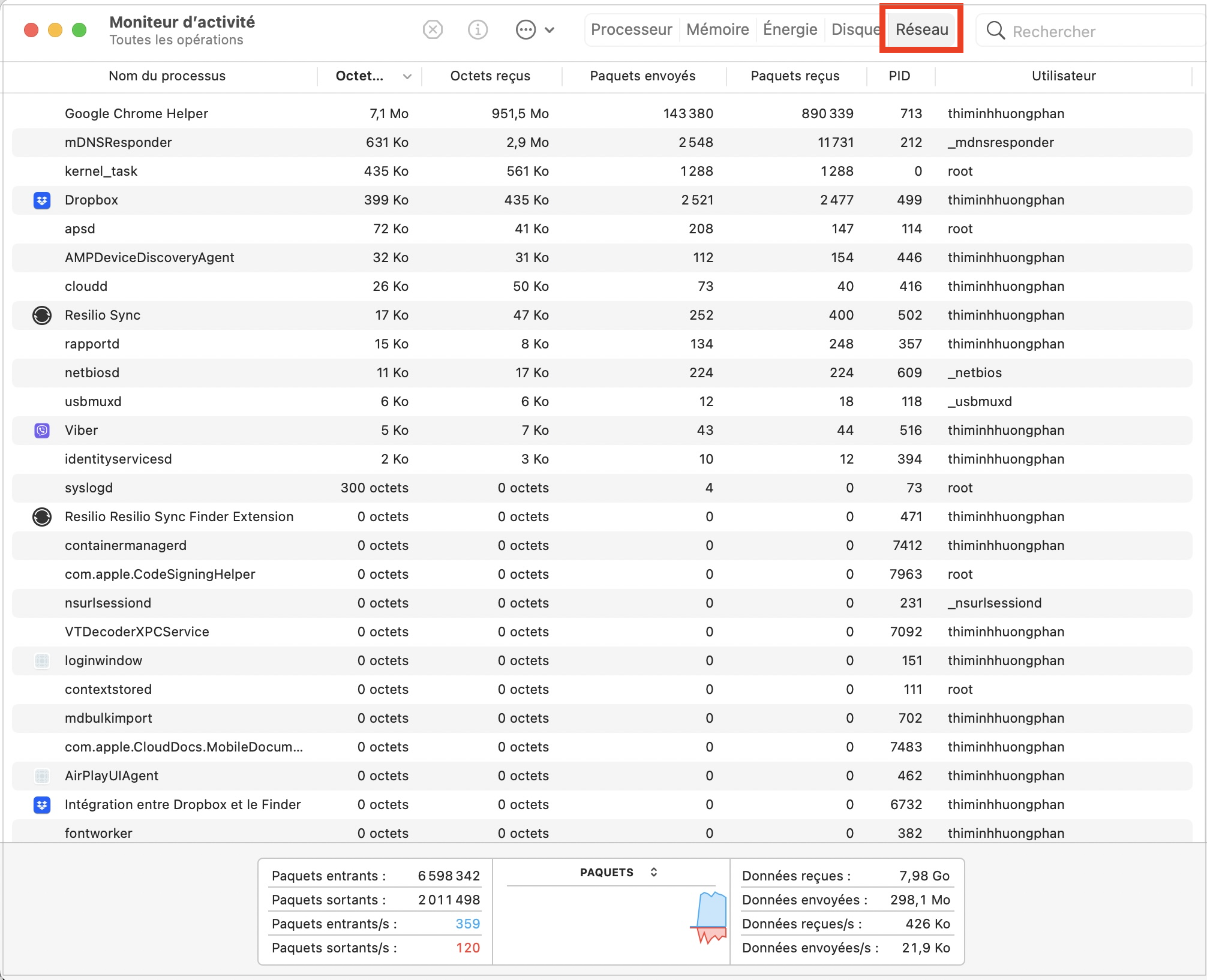Click the stop process X icon
This screenshot has width=1207, height=980.
[433, 29]
